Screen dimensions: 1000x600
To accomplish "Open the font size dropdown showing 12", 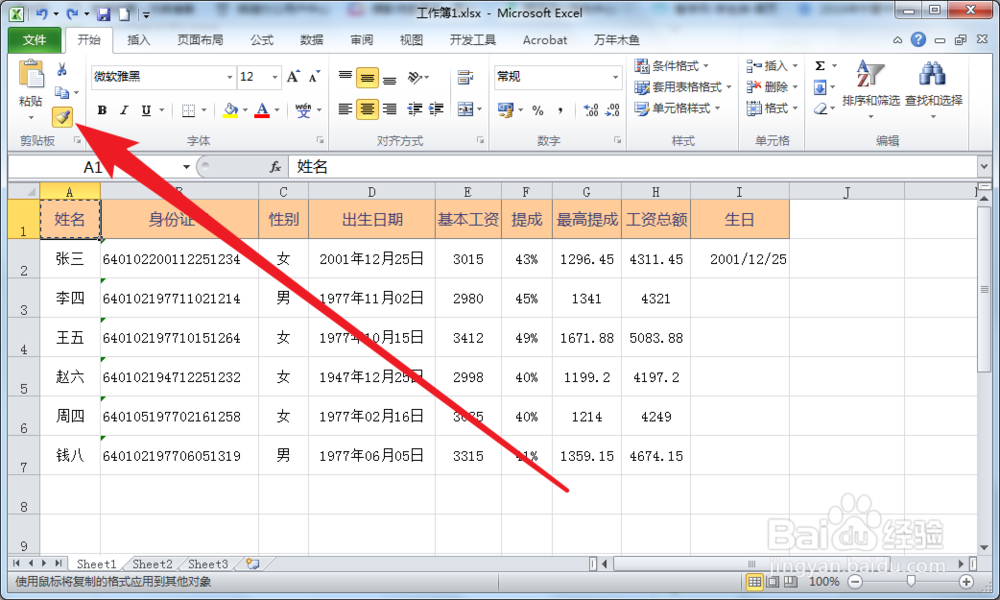I will [275, 77].
